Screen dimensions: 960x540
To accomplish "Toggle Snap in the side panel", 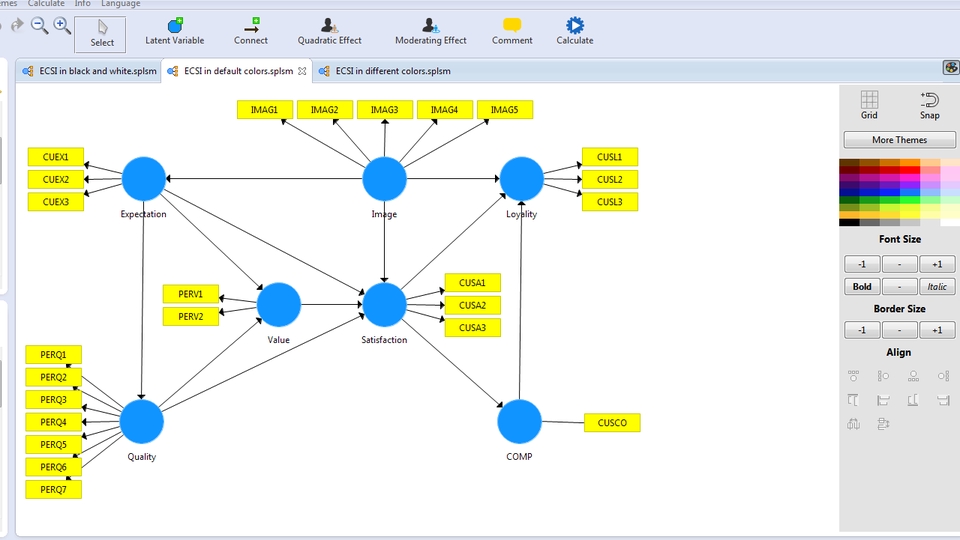I will pyautogui.click(x=929, y=105).
